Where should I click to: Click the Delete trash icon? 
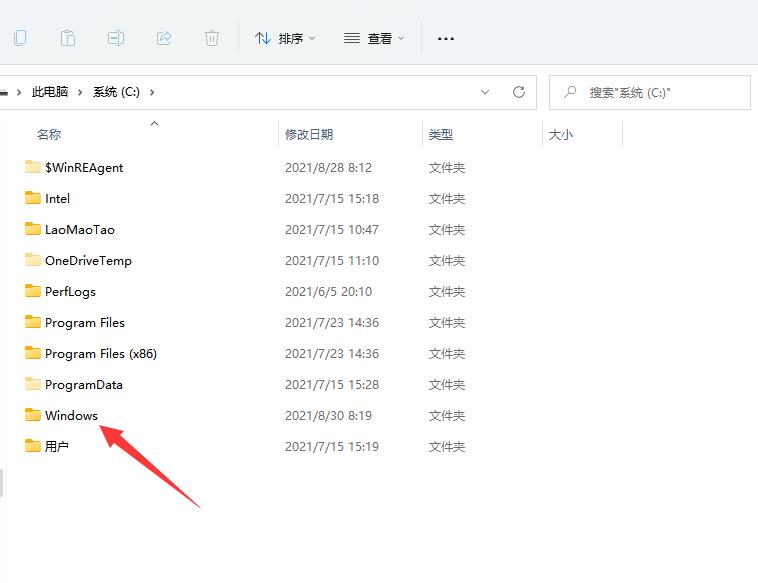click(212, 38)
